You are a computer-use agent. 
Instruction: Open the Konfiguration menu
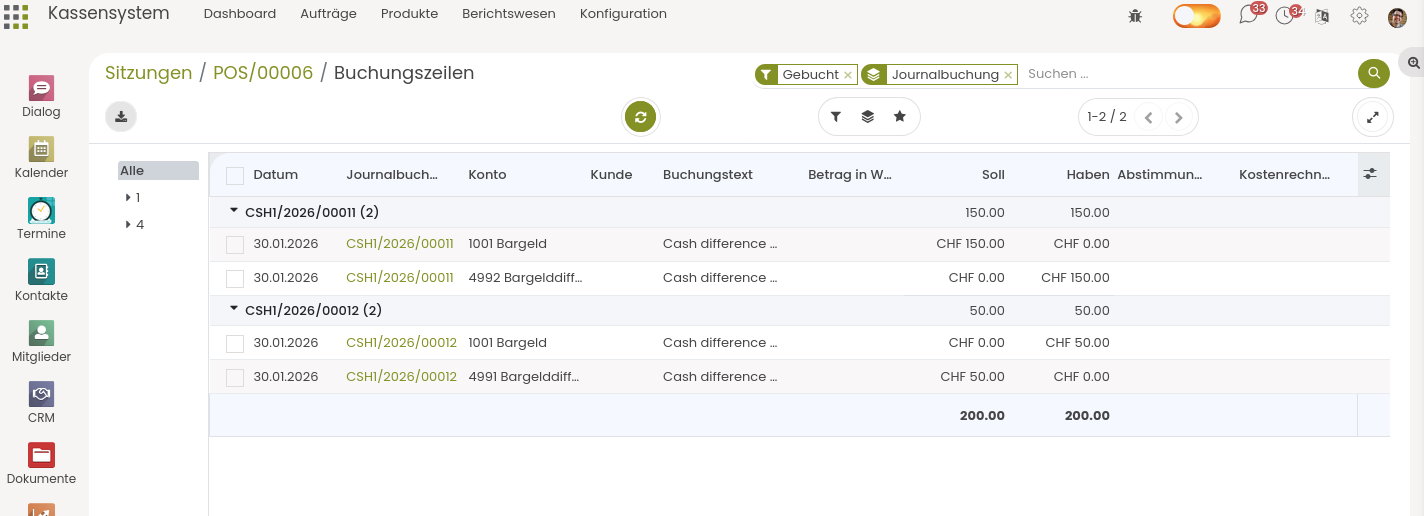[x=623, y=14]
